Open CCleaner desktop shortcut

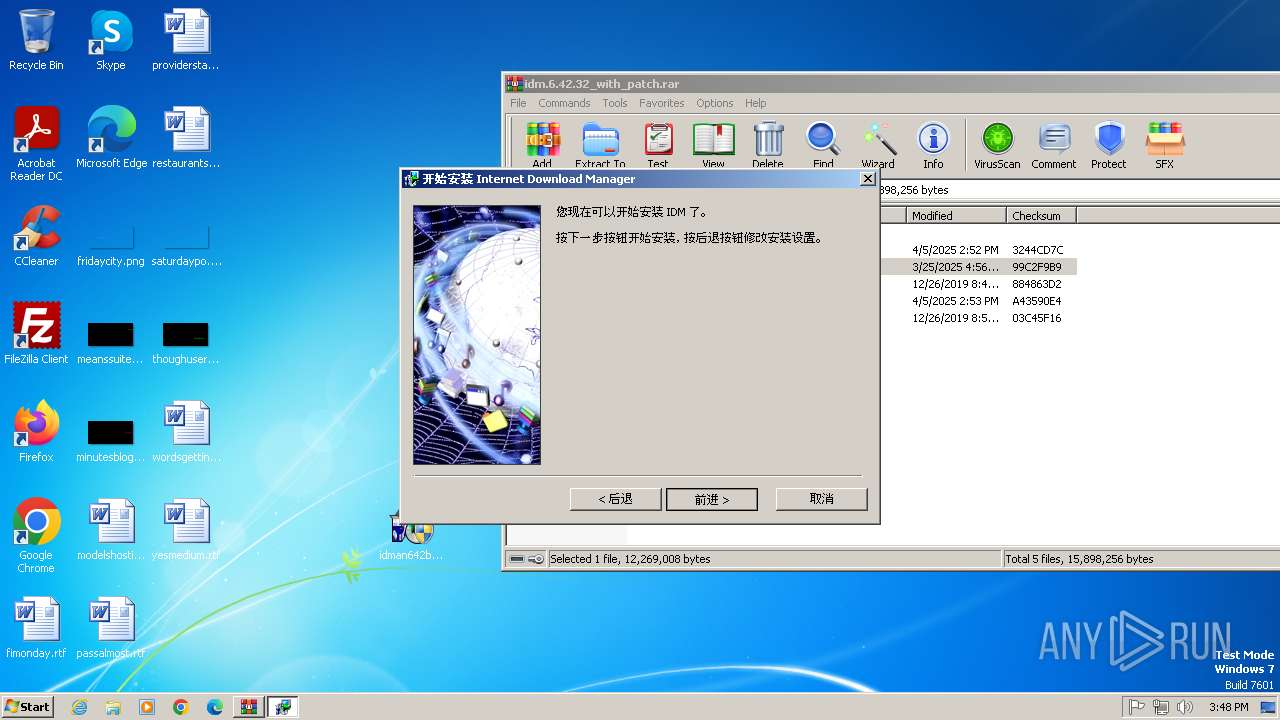36,235
